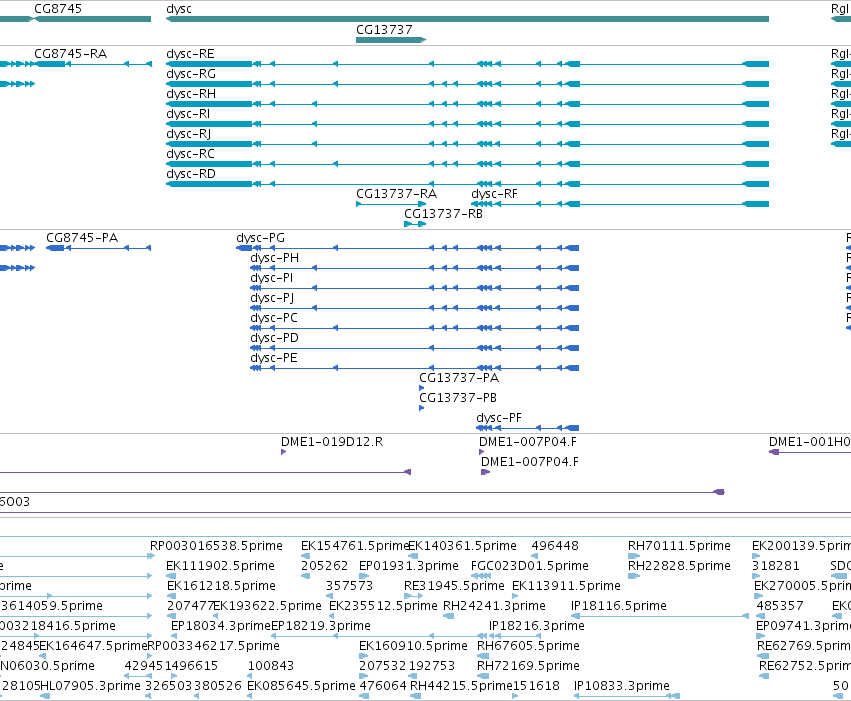Select the dysc-RE transcript label
The image size is (851, 701).
click(190, 54)
